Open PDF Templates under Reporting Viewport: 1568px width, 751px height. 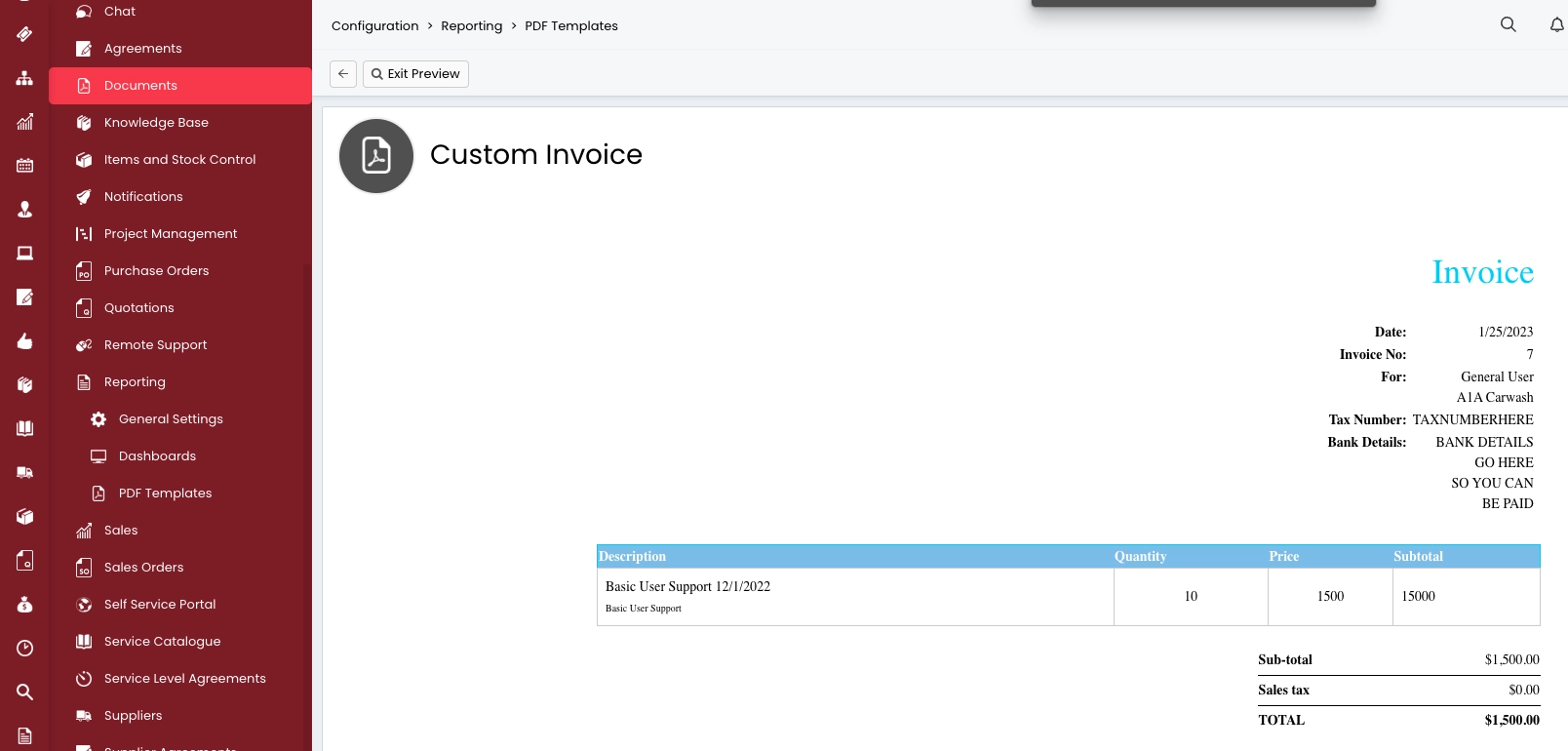pyautogui.click(x=165, y=494)
